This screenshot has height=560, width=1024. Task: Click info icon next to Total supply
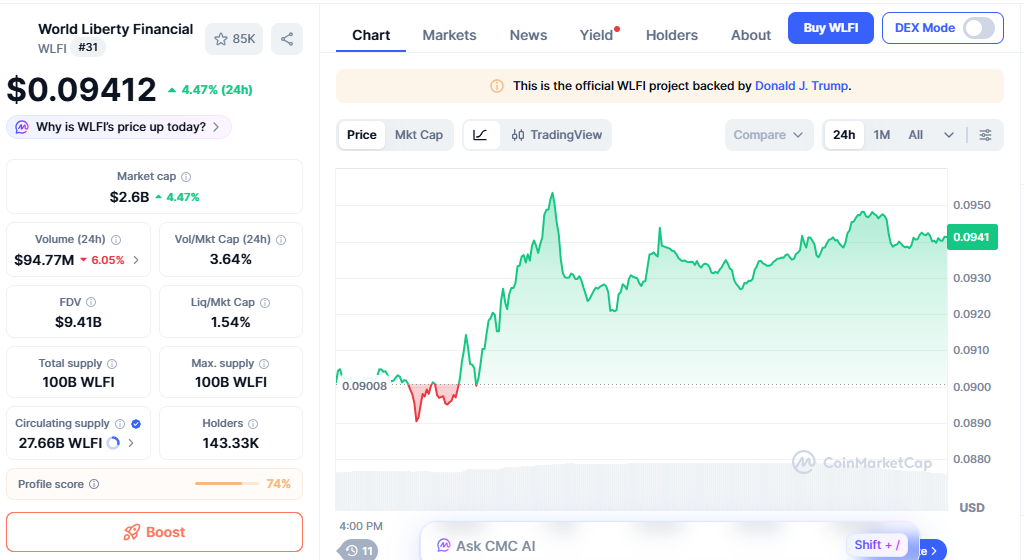[x=112, y=364]
